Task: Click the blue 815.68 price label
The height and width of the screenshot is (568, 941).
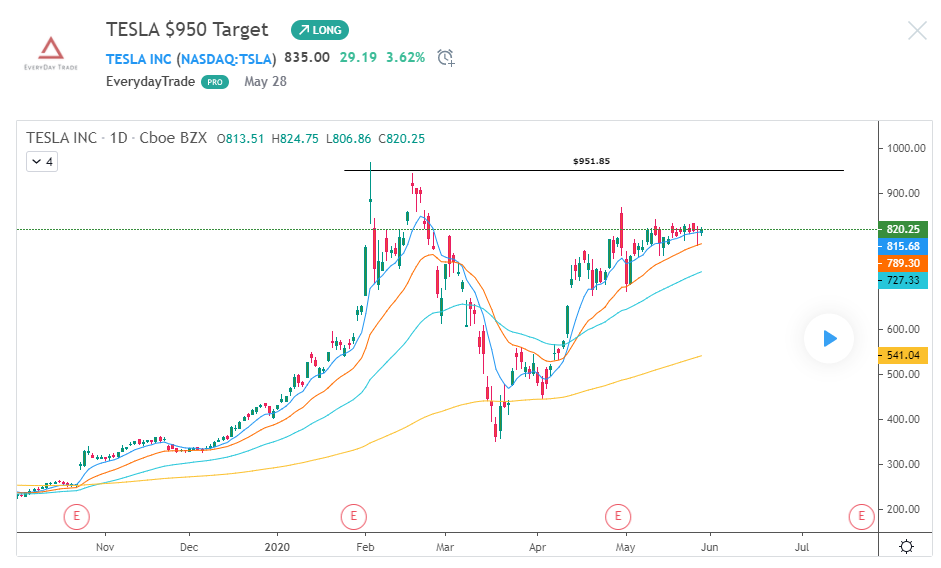Action: [903, 246]
